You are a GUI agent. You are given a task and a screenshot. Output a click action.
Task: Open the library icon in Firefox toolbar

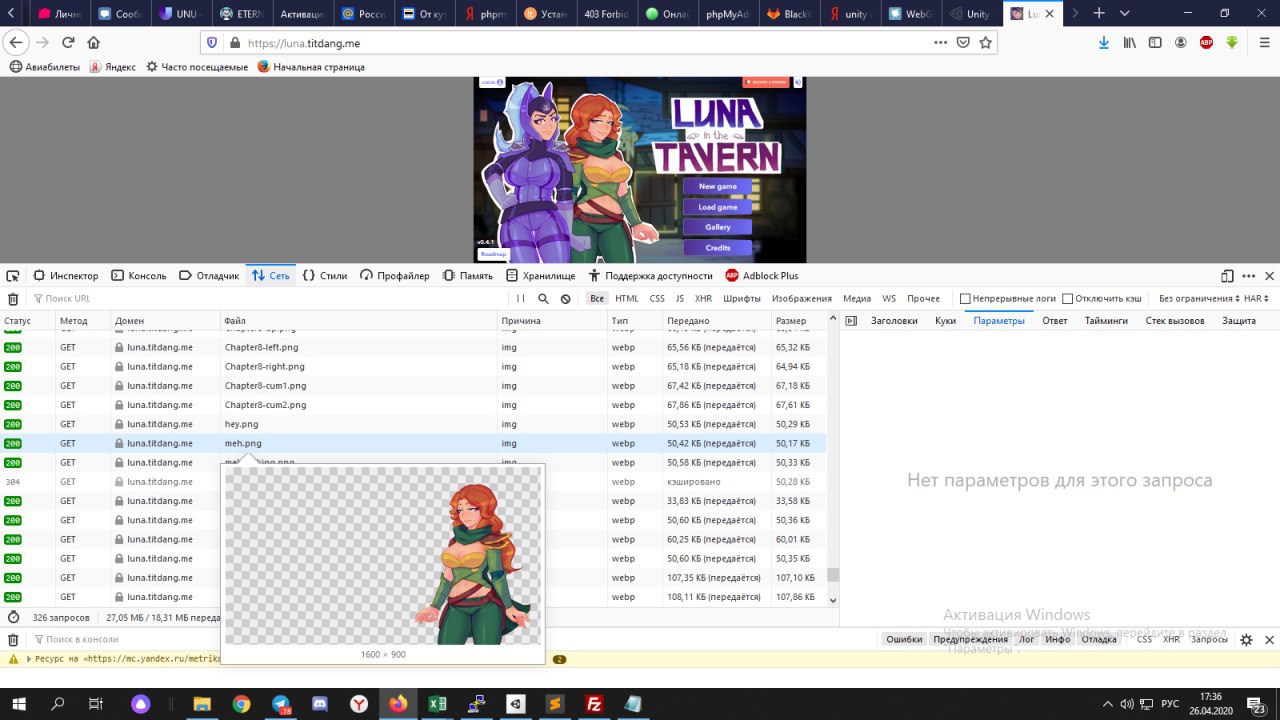(1130, 43)
